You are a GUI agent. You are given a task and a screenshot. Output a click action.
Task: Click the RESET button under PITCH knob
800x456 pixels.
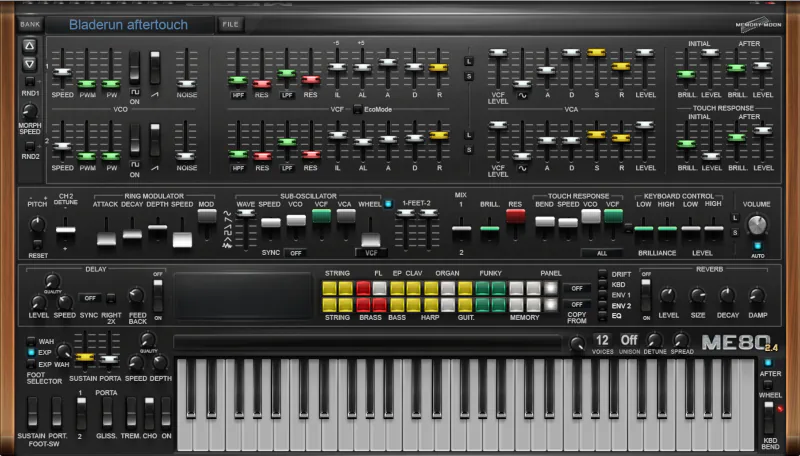coord(37,244)
